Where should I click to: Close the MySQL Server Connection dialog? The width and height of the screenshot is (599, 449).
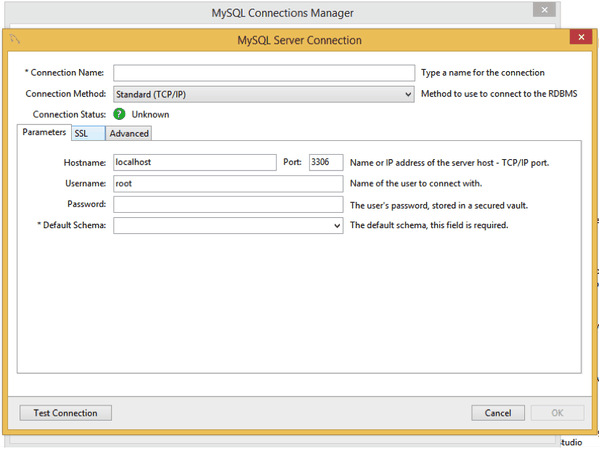[581, 37]
